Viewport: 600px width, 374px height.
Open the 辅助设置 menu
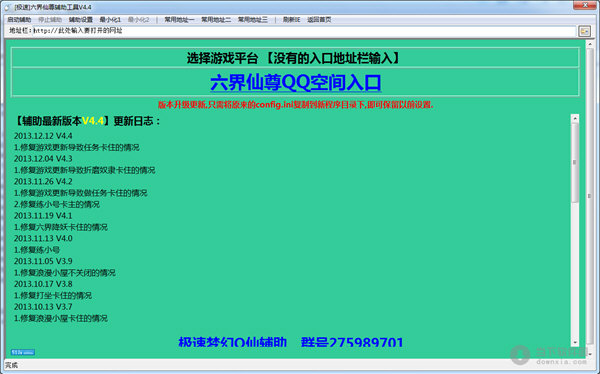81,20
